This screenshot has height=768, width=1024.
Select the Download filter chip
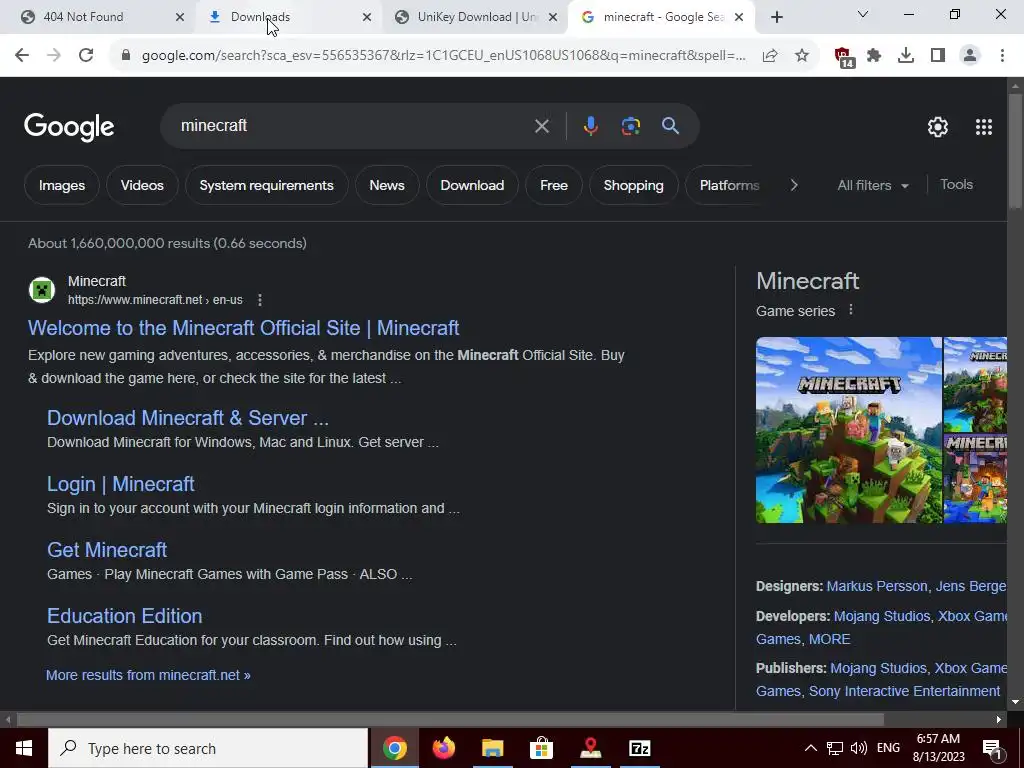(472, 185)
